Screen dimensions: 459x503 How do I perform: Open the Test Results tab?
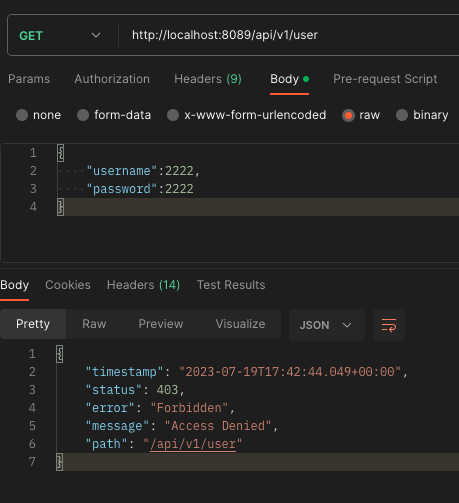(231, 285)
